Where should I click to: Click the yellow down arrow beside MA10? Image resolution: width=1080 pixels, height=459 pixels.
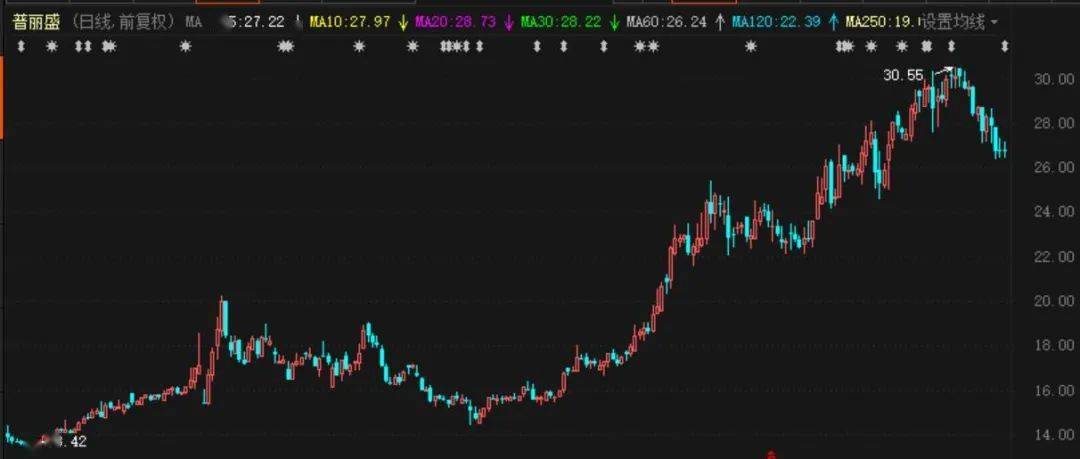404,23
